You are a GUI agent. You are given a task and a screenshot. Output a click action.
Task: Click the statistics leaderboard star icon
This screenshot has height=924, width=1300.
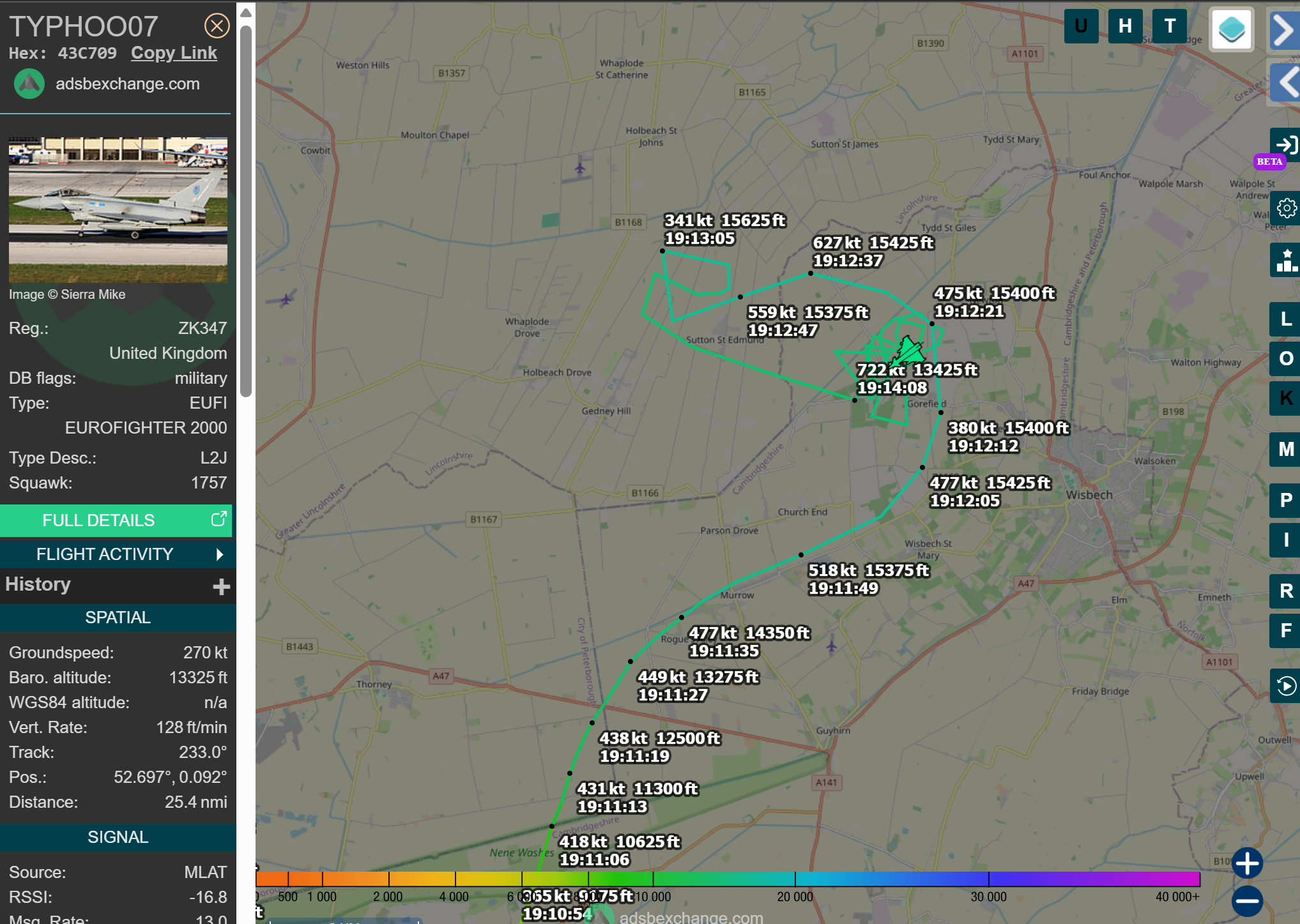tap(1285, 261)
